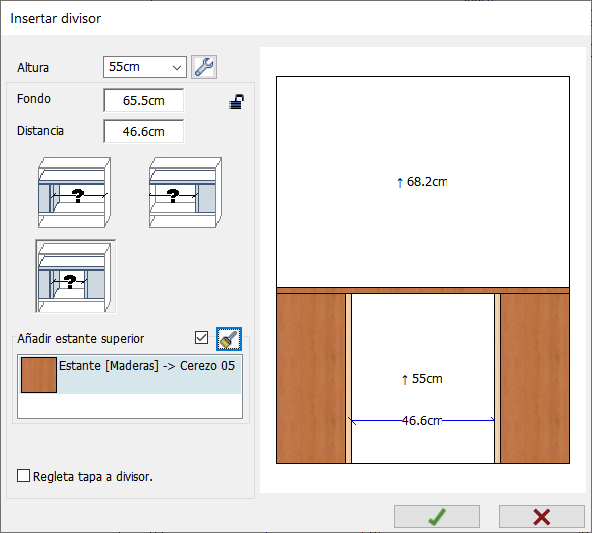
Task: Confirm with the green checkmark button
Action: click(x=437, y=516)
